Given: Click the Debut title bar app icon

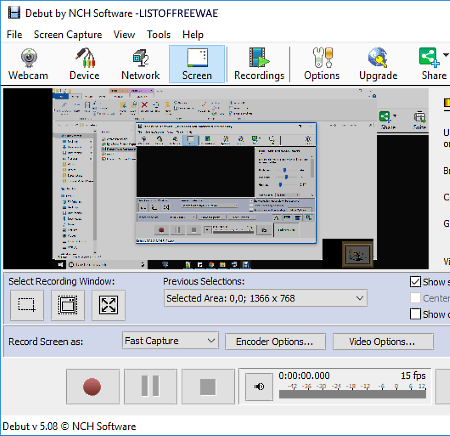Looking at the screenshot, I should [14, 13].
